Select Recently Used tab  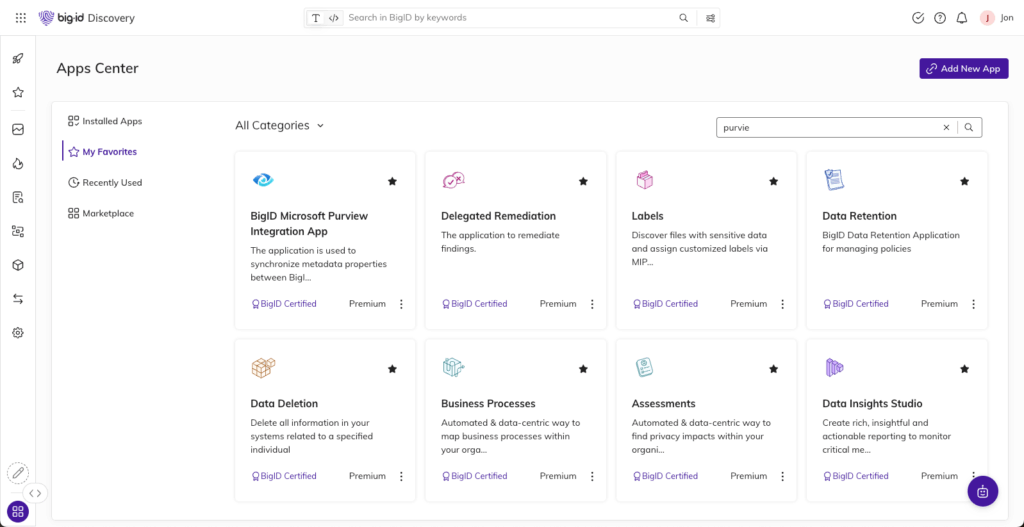point(104,182)
